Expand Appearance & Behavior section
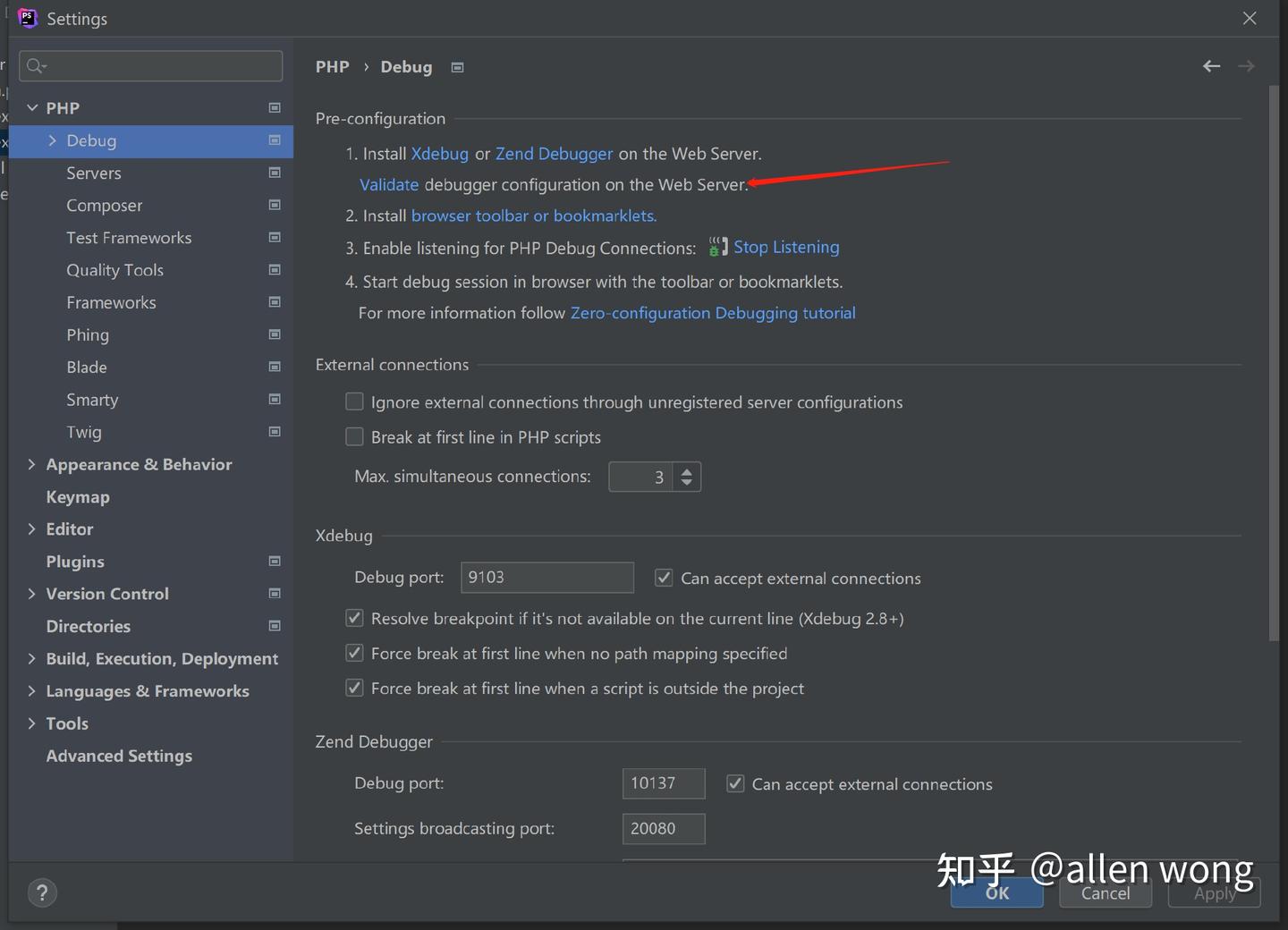Viewport: 1288px width, 930px height. point(32,464)
